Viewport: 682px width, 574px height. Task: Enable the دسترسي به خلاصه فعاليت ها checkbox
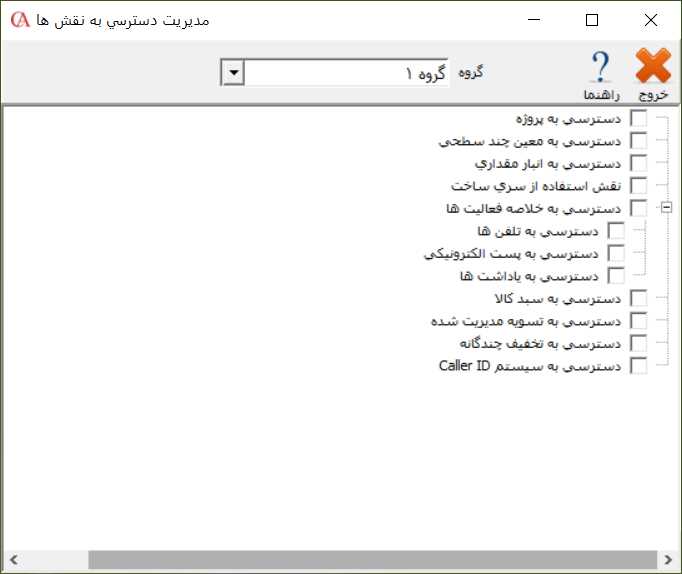coord(638,208)
